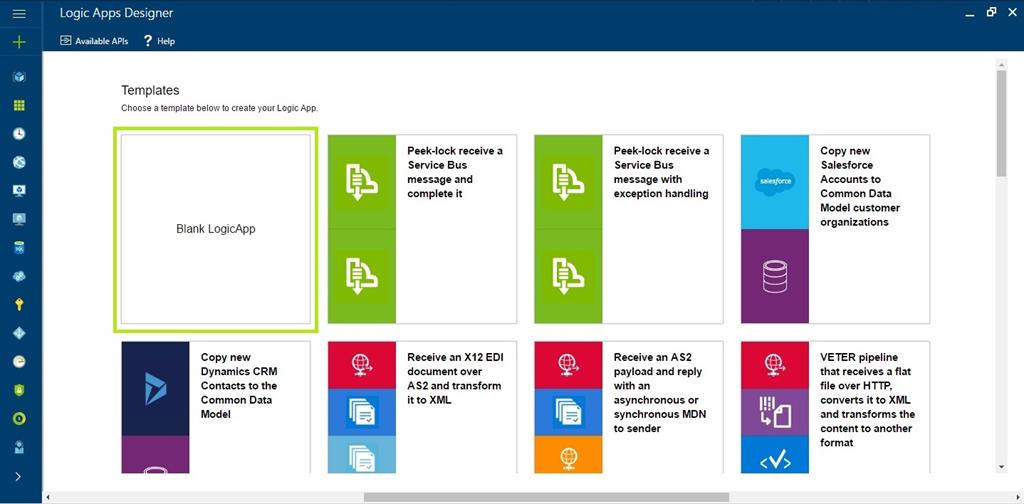The height and width of the screenshot is (504, 1024).
Task: Open the classic virtual machines gray monitor icon
Action: 19,219
